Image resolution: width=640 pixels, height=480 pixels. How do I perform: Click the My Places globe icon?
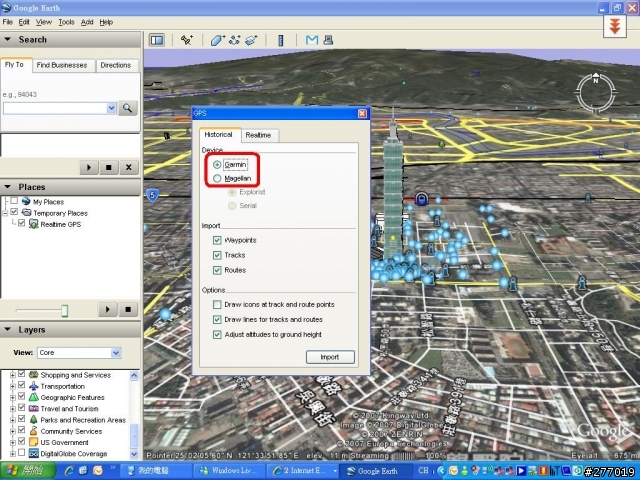(x=26, y=201)
